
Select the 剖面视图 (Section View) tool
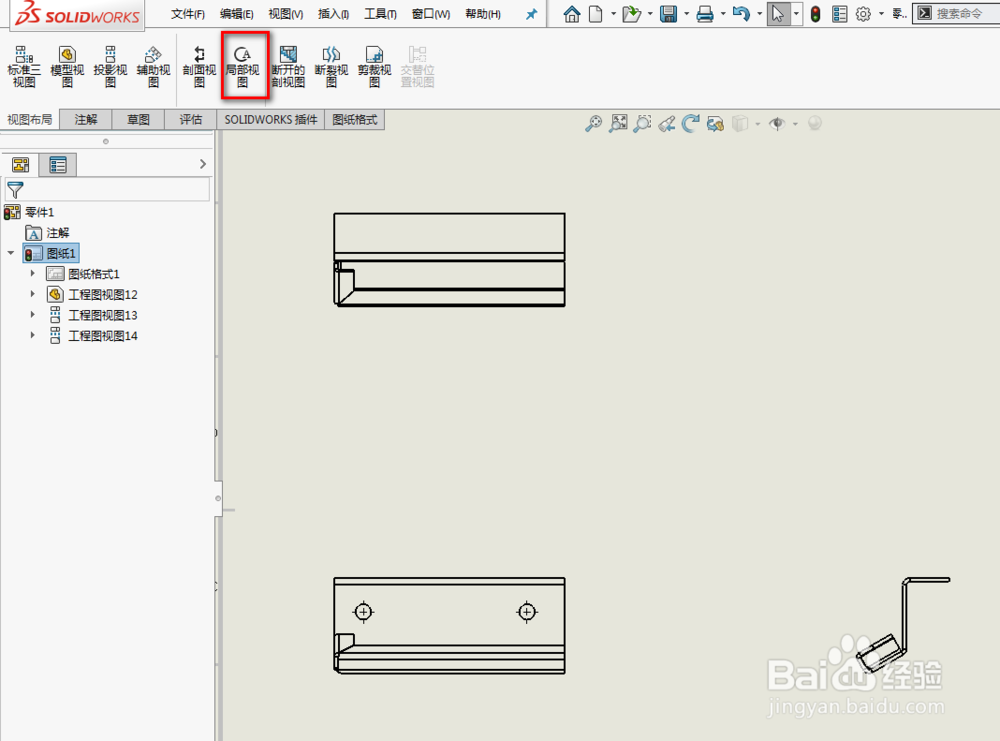click(198, 64)
